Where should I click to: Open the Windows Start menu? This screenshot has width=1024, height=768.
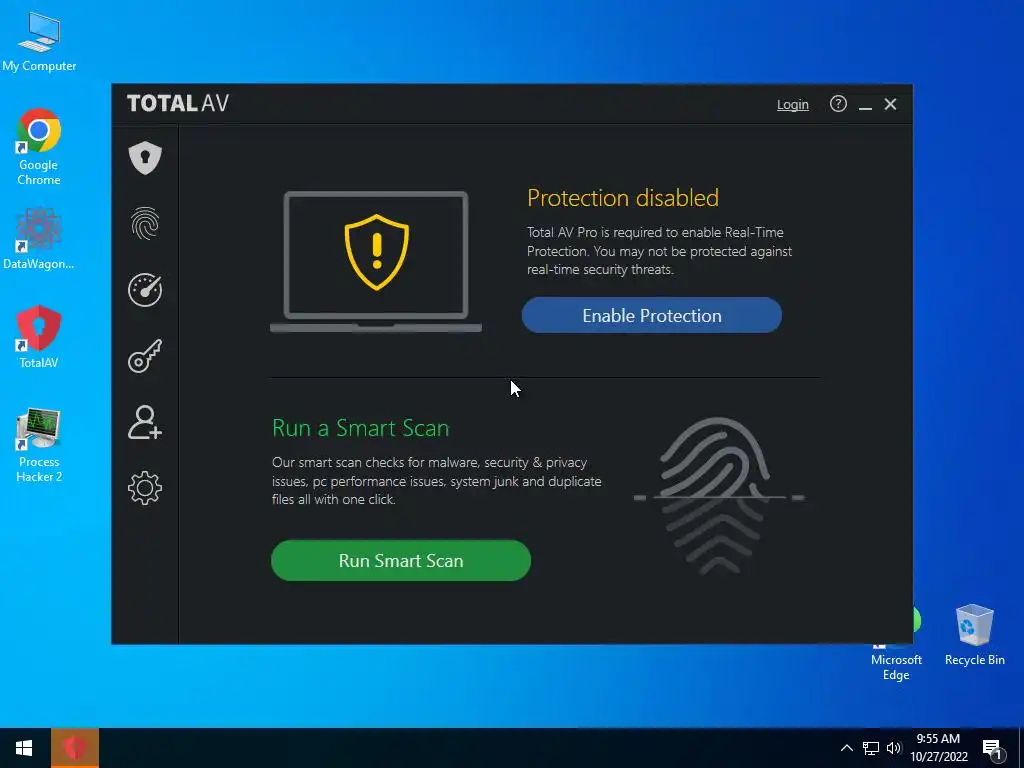24,748
